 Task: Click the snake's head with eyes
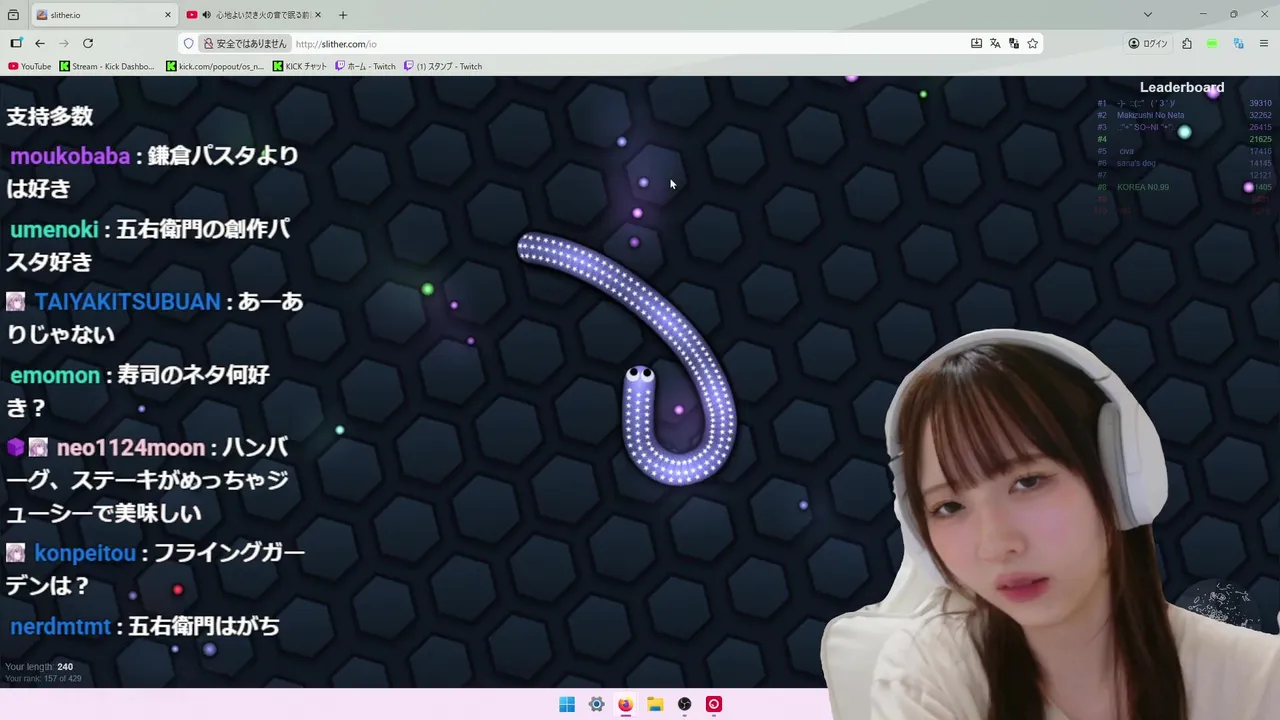point(640,376)
